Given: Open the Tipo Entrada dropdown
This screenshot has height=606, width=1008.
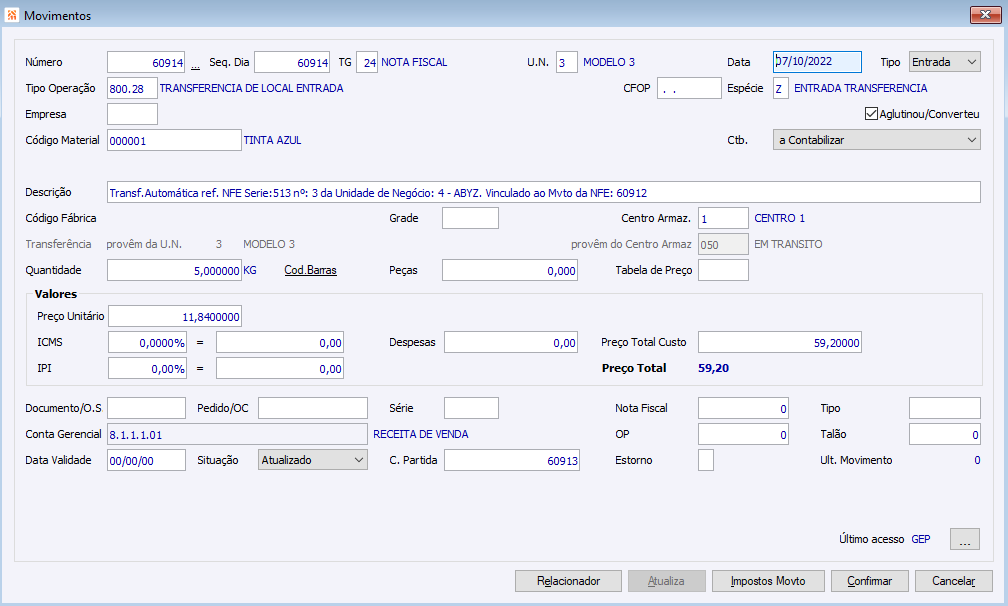Looking at the screenshot, I should [944, 62].
